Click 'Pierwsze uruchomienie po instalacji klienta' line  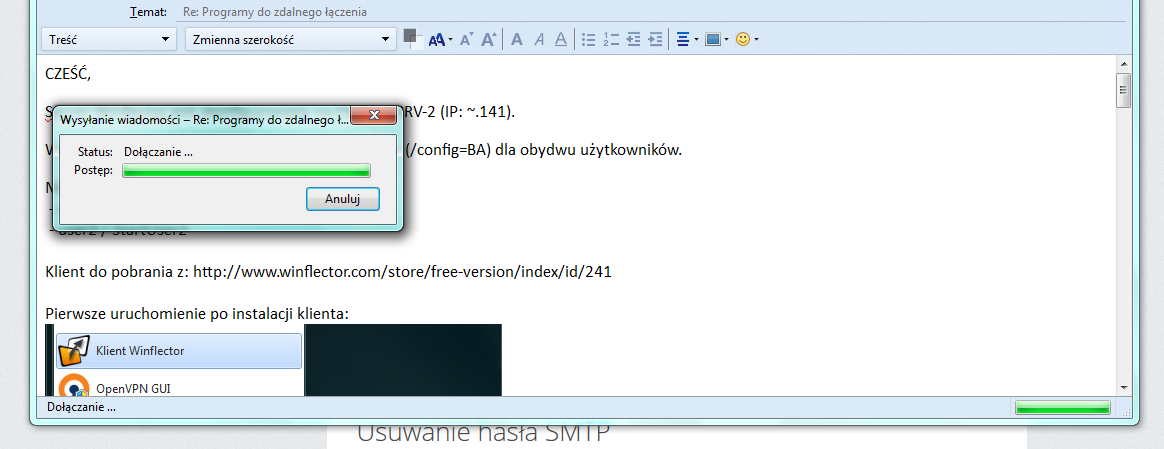pos(197,314)
